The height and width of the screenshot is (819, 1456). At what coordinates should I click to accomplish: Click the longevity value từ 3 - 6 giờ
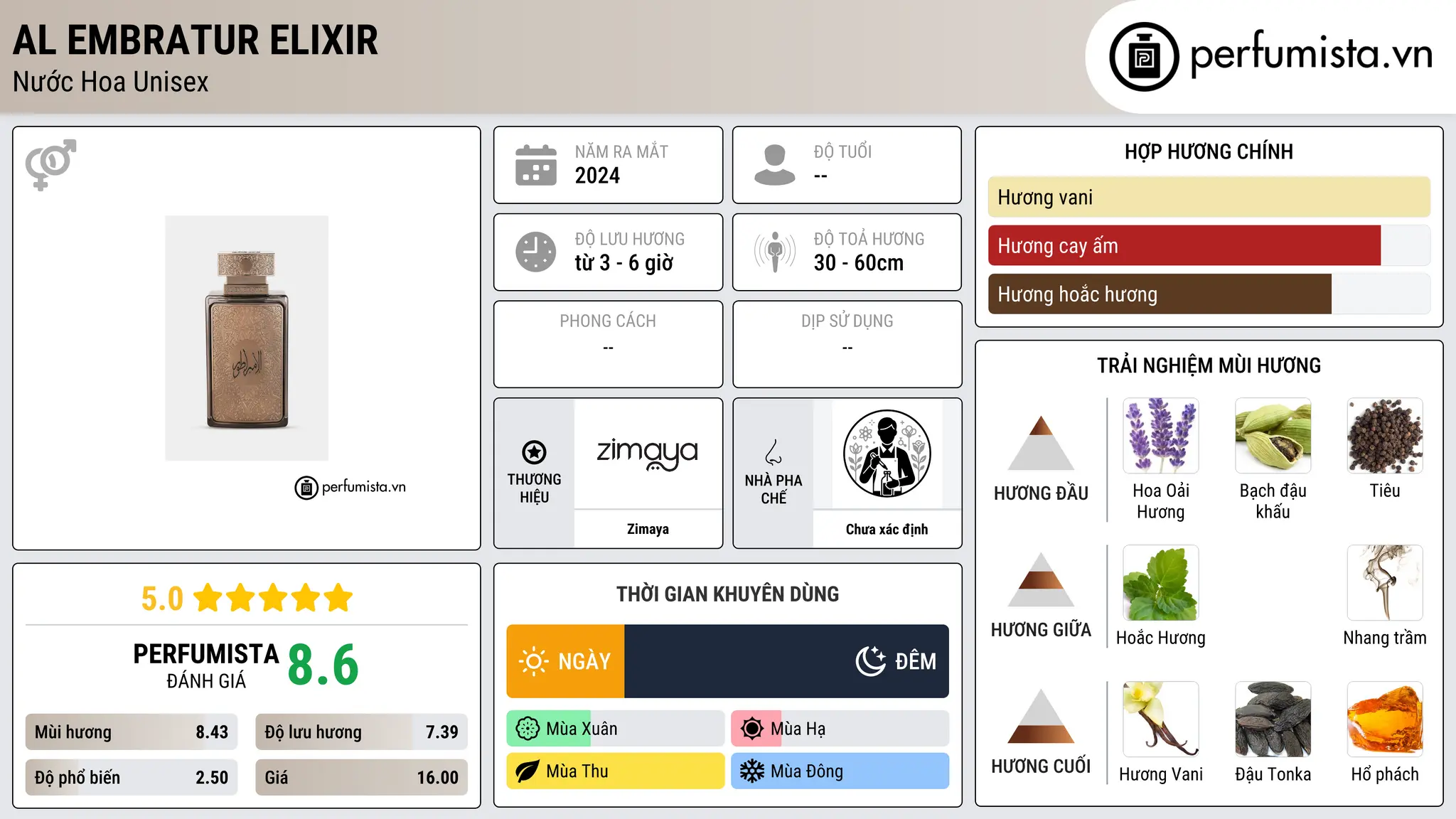pyautogui.click(x=624, y=263)
